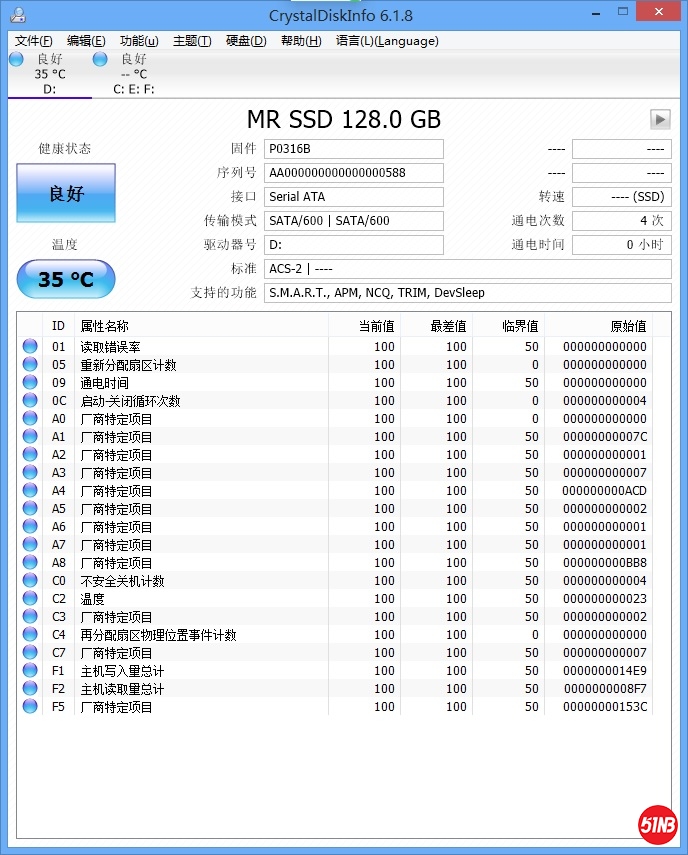Click the 原始值 column header
688x855 pixels.
(628, 326)
